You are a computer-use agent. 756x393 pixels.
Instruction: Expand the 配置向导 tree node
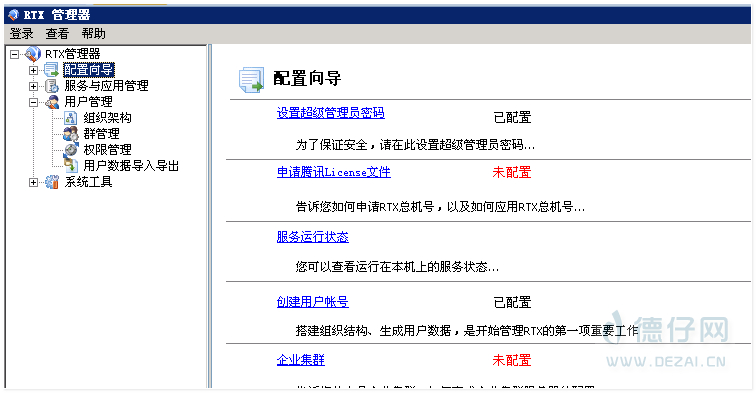click(x=33, y=70)
